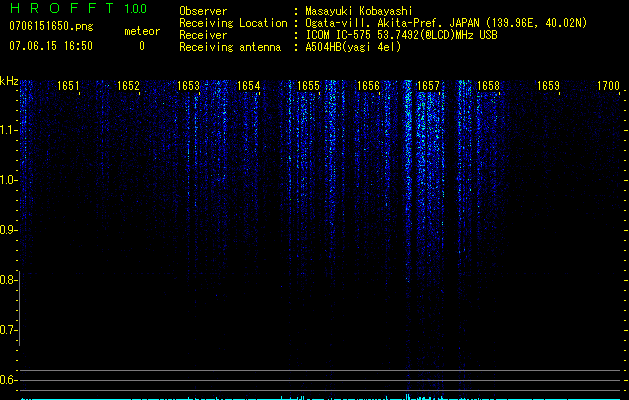This screenshot has width=629, height=400.
Task: Click the Observer label
Action: tap(203, 11)
